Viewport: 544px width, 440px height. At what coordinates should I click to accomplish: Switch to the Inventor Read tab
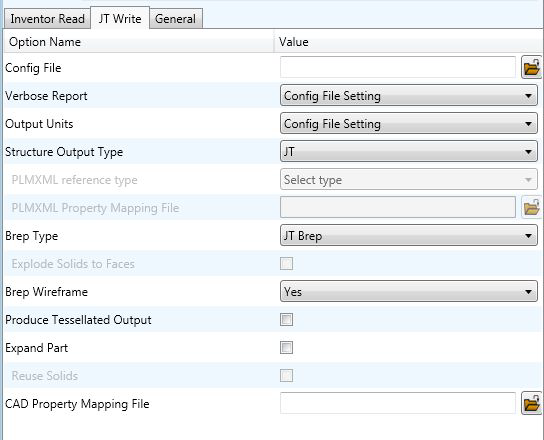pos(48,19)
